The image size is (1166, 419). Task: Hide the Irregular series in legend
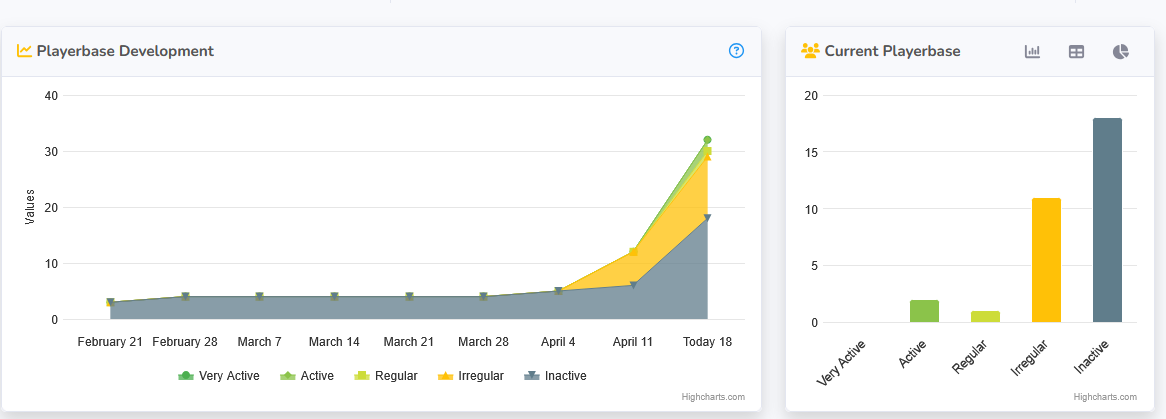click(x=471, y=376)
